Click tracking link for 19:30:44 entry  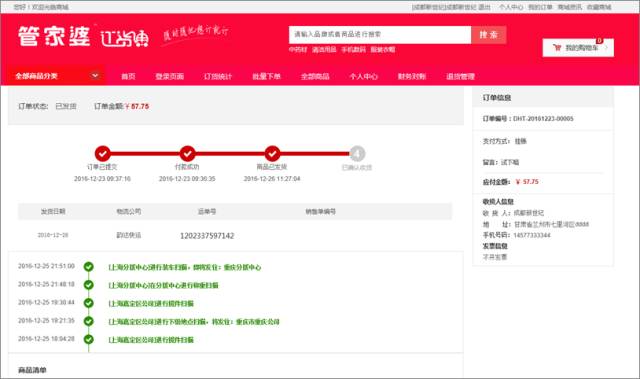click(151, 304)
